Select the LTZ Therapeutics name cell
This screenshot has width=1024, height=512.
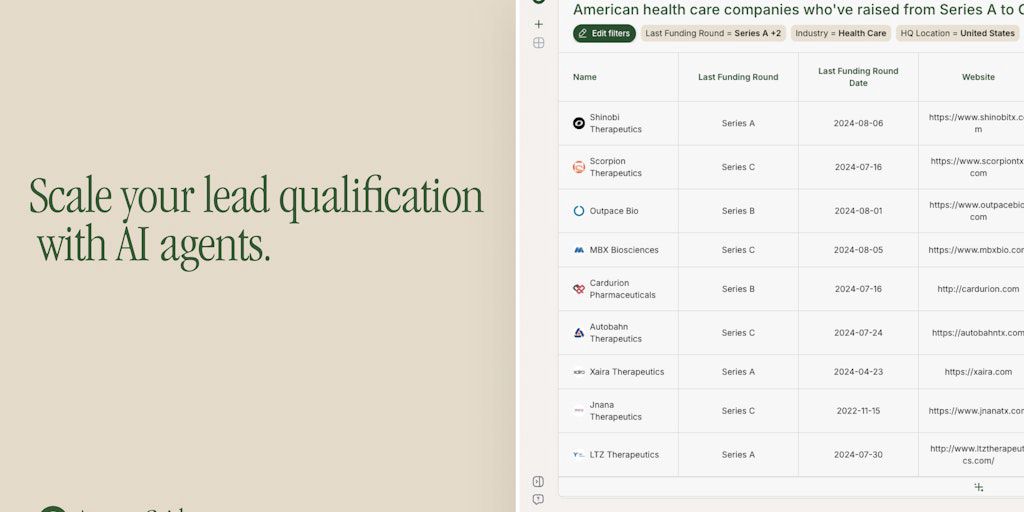click(618, 455)
